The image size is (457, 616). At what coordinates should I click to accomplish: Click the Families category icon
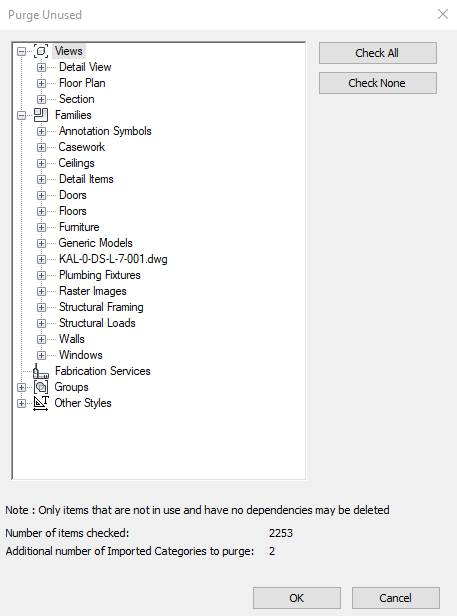[41, 115]
